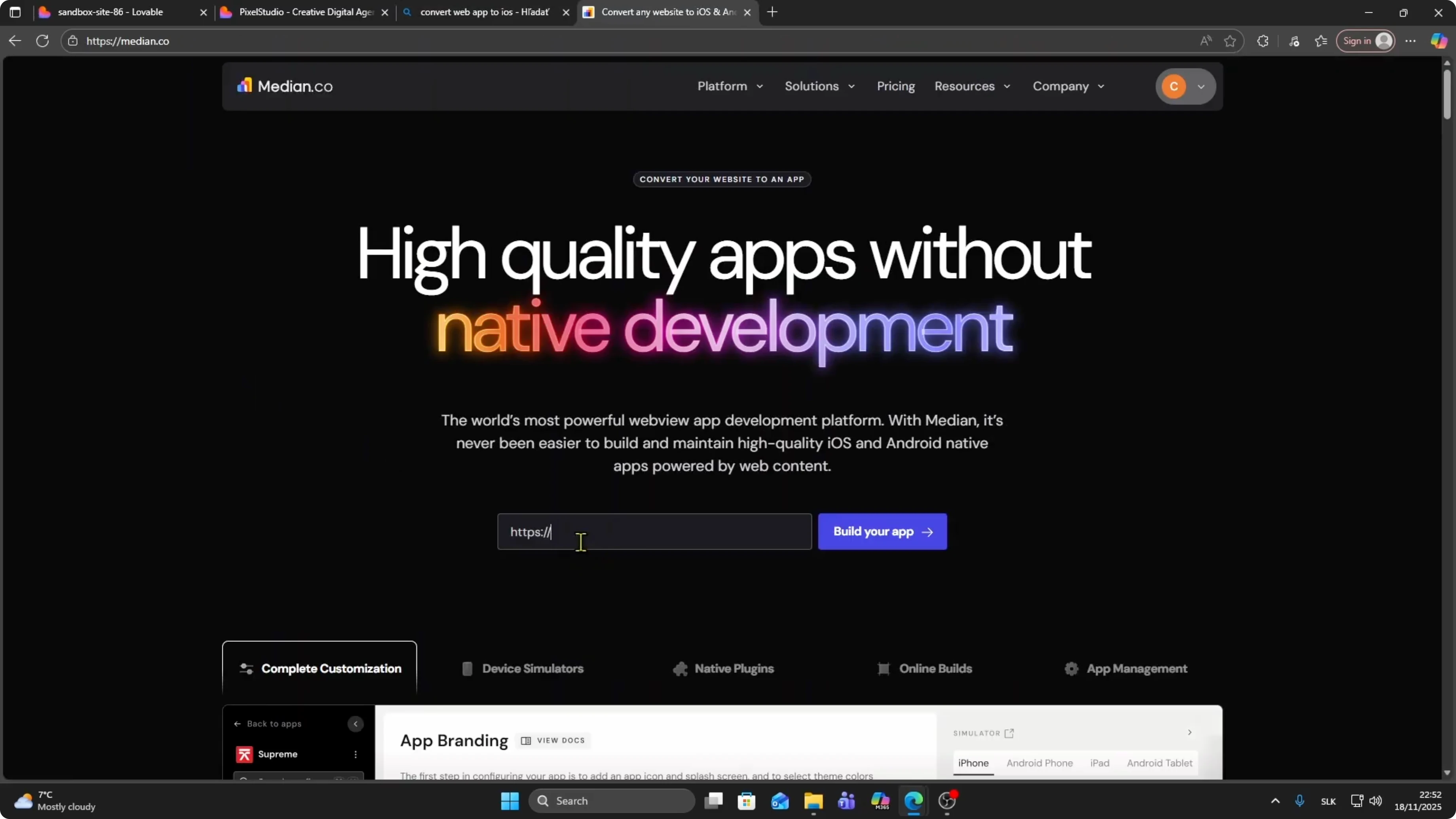Open the Supreme app options menu
The width and height of the screenshot is (1456, 819).
click(x=356, y=754)
